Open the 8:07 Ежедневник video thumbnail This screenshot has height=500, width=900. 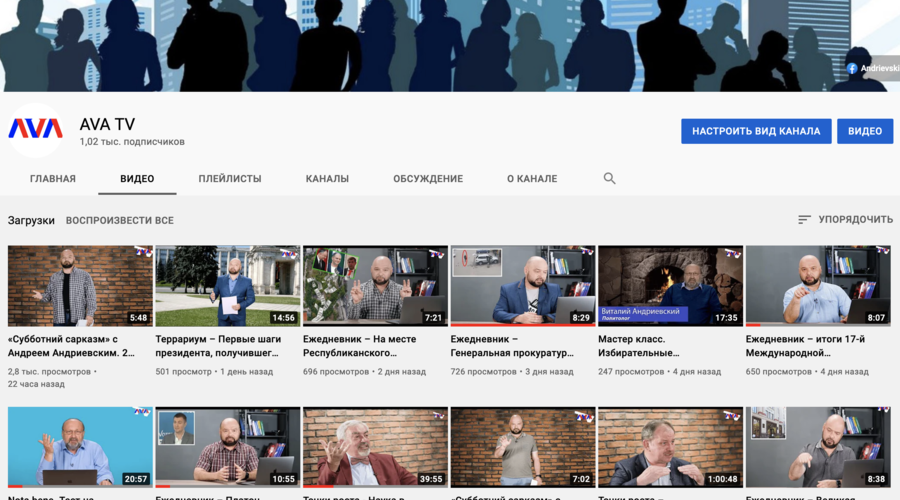tap(818, 286)
